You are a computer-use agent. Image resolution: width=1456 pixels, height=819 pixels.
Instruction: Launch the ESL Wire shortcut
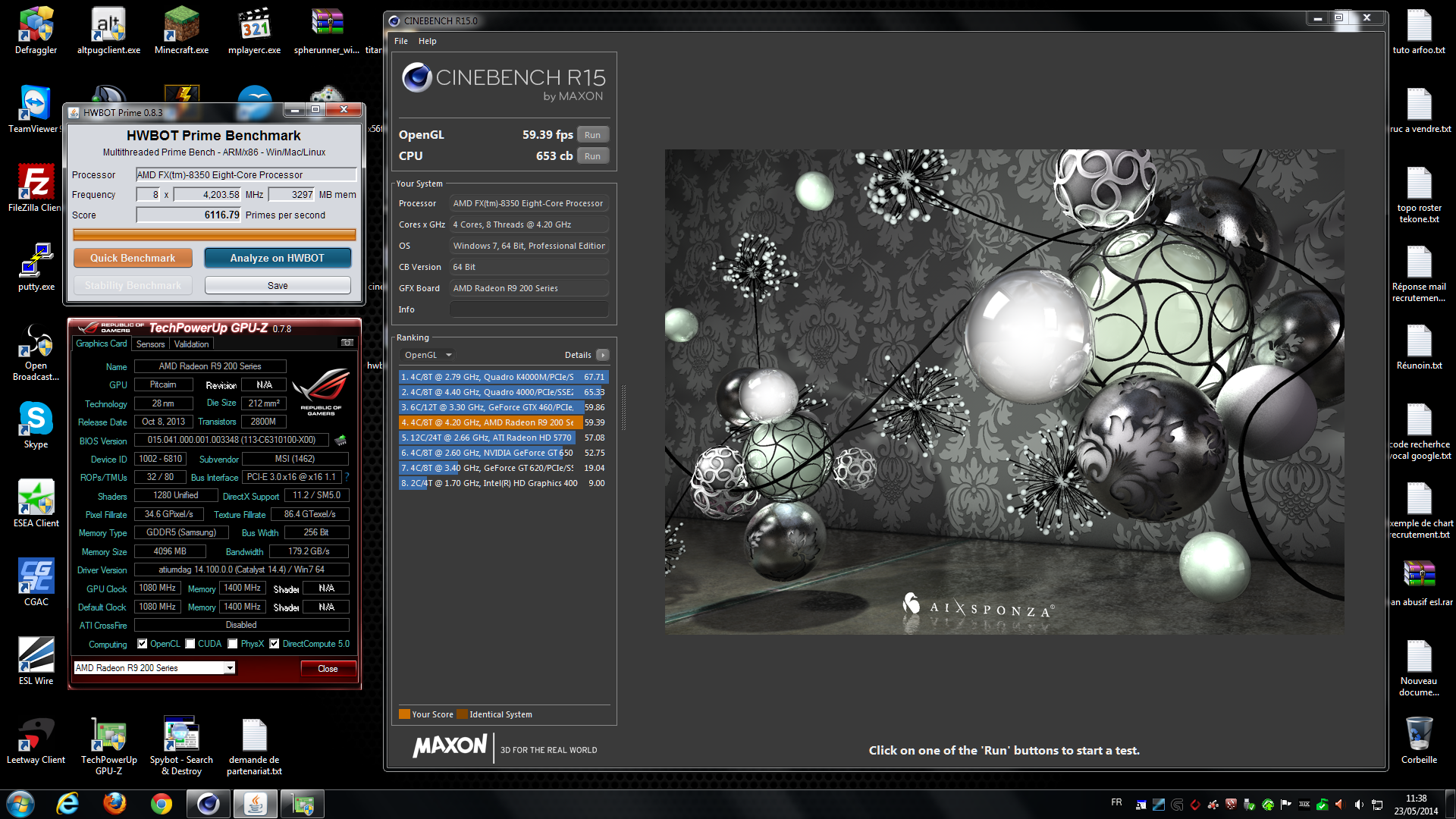[x=36, y=661]
